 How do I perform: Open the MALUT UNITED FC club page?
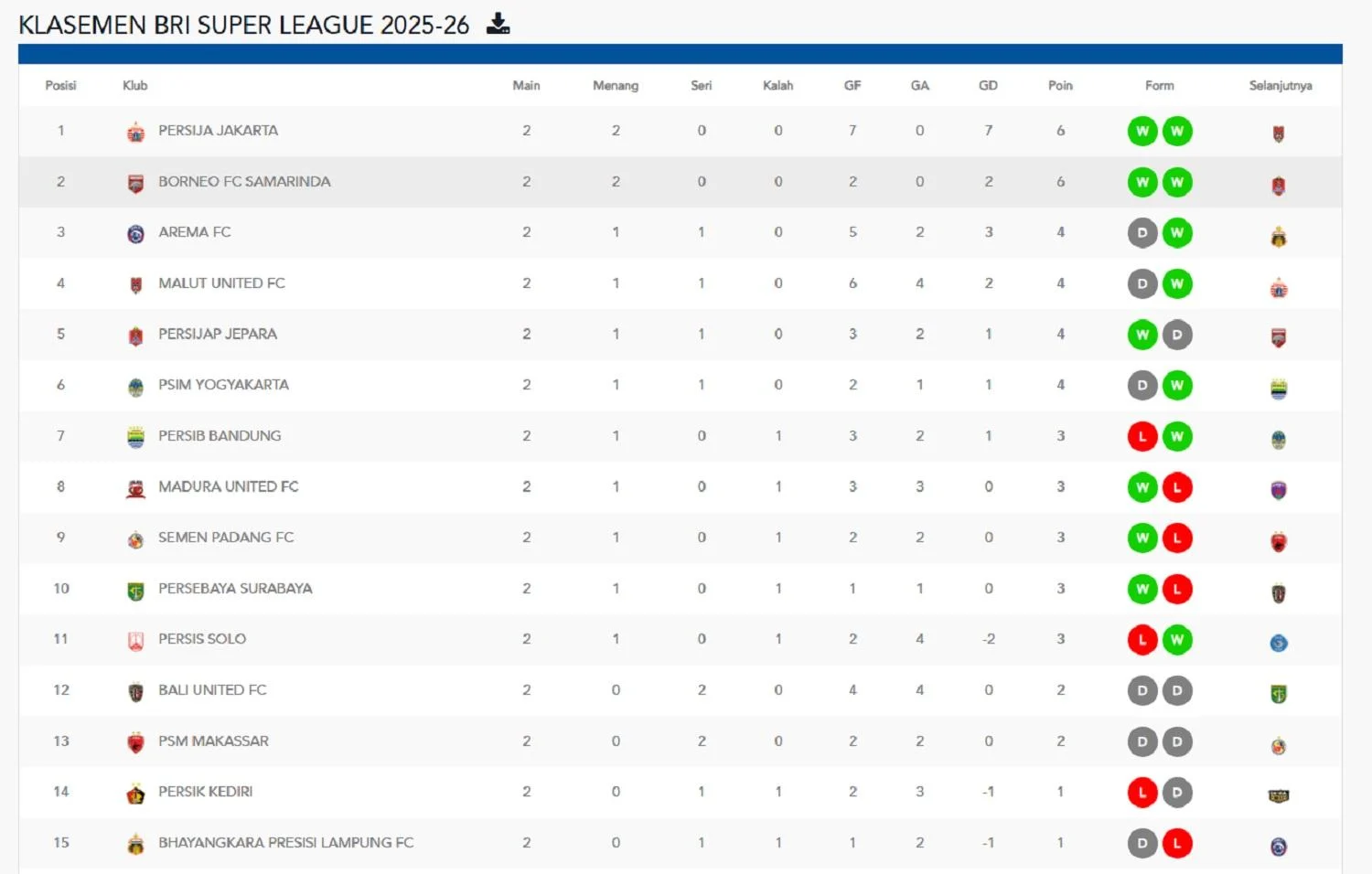[x=222, y=283]
